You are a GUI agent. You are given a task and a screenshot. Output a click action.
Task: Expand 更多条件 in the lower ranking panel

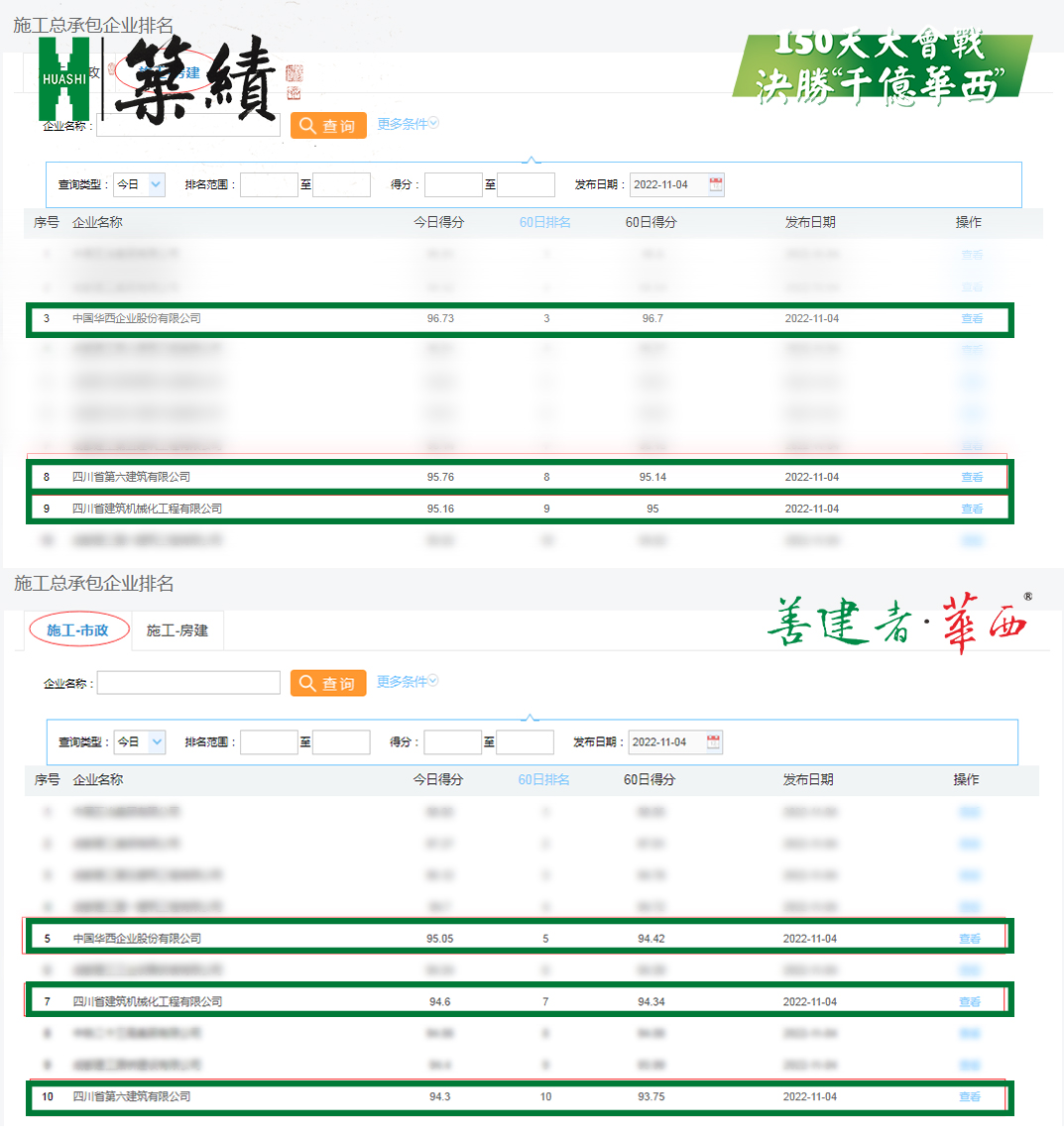(409, 682)
